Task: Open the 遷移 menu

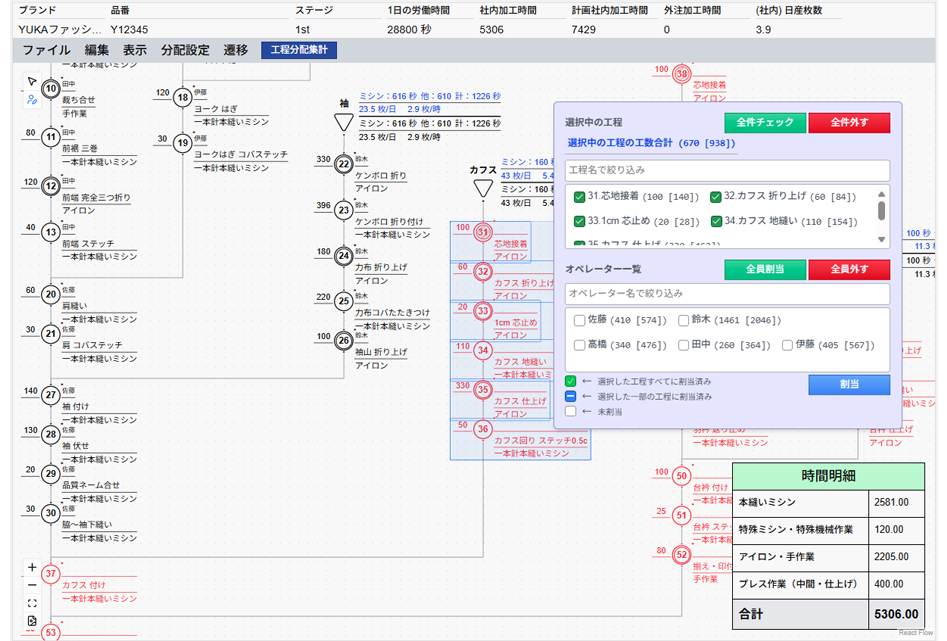Action: (236, 50)
